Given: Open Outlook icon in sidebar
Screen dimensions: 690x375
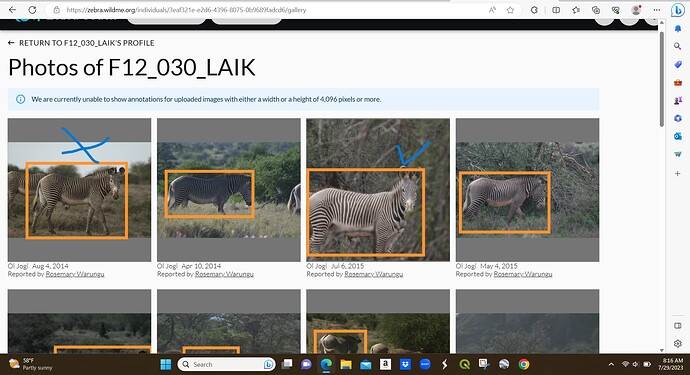Looking at the screenshot, I should [x=678, y=136].
